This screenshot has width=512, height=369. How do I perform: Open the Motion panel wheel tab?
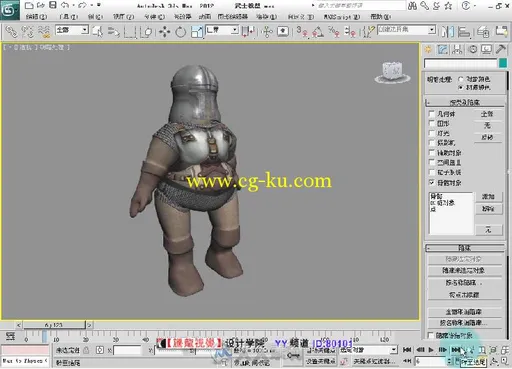pyautogui.click(x=472, y=50)
